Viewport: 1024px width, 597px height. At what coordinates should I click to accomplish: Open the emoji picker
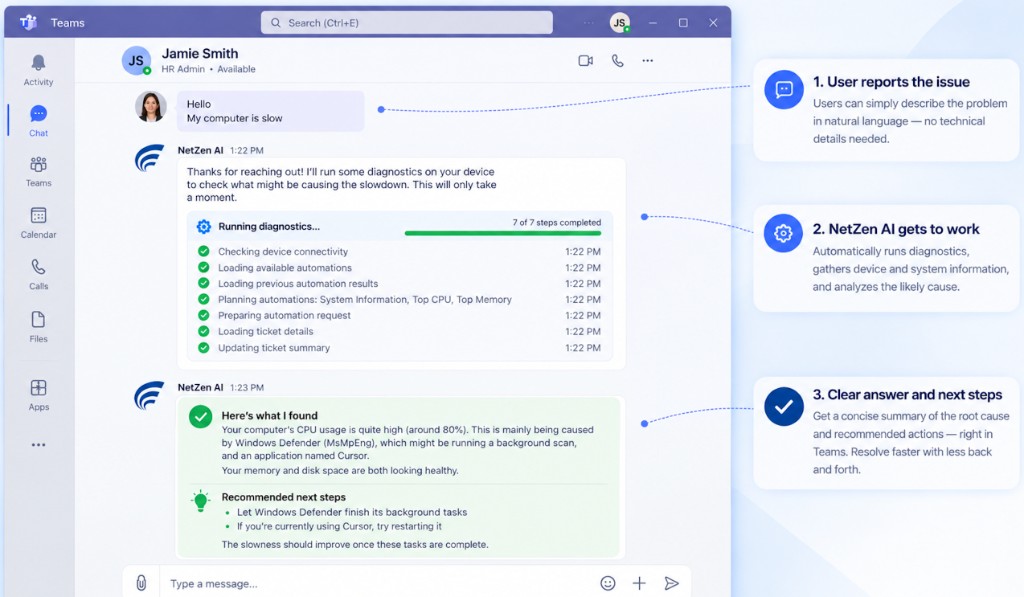[607, 583]
